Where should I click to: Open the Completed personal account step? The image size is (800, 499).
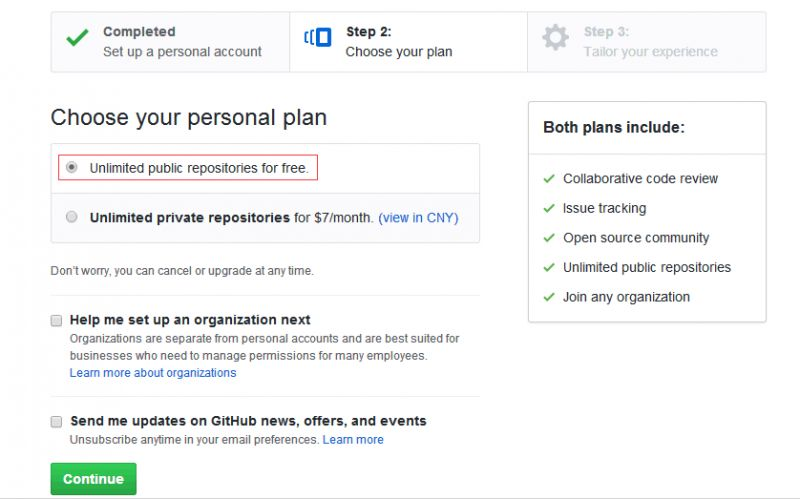tap(170, 42)
